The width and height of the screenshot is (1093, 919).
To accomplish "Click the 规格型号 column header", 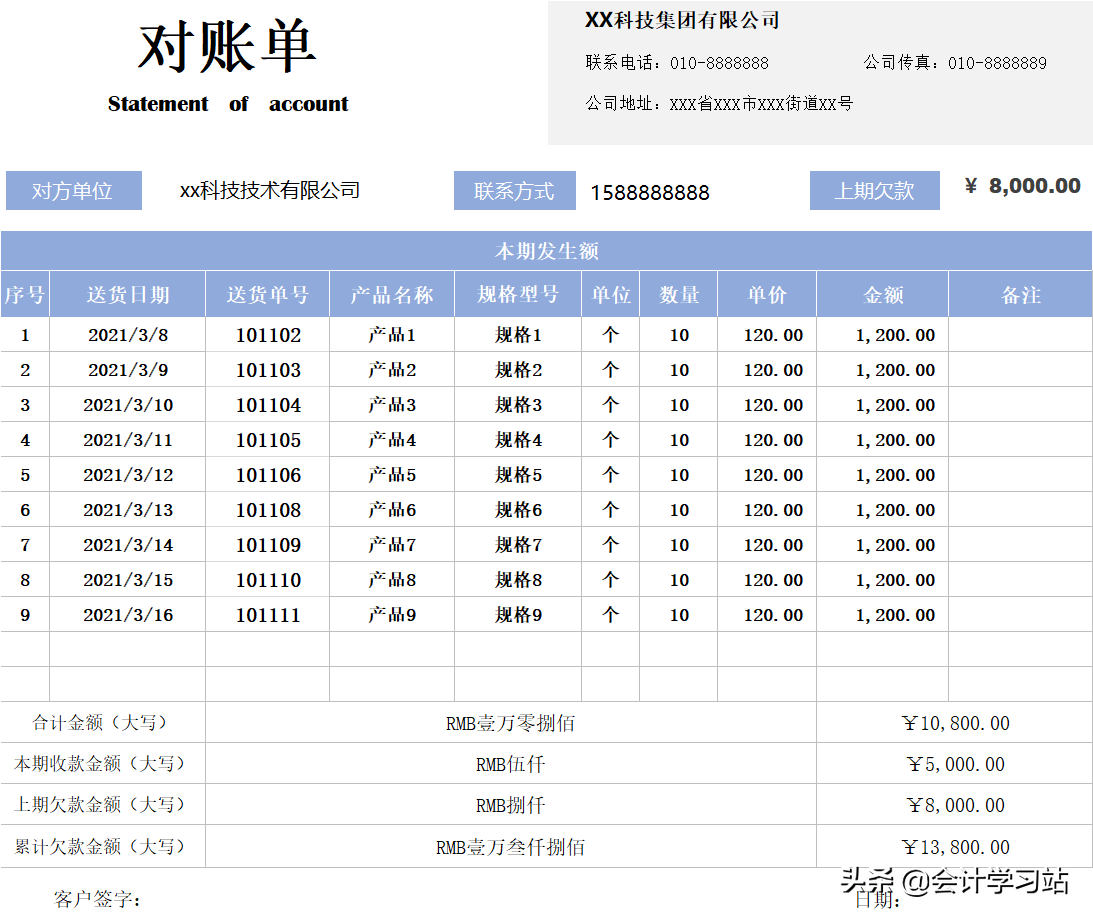I will (517, 293).
